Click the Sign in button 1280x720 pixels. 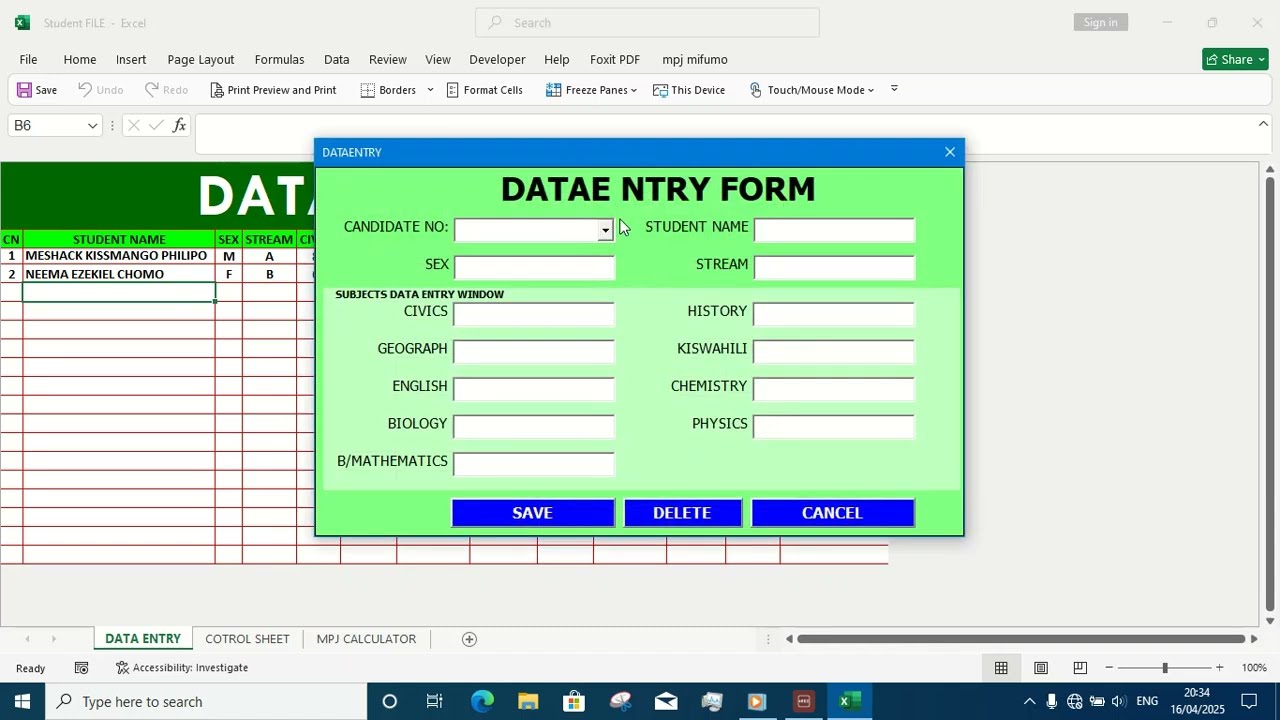tap(1100, 22)
